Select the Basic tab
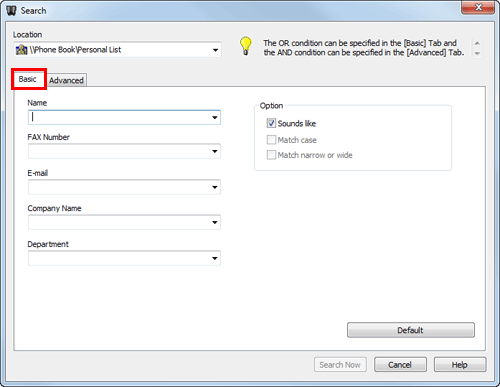This screenshot has width=500, height=387. coord(28,79)
